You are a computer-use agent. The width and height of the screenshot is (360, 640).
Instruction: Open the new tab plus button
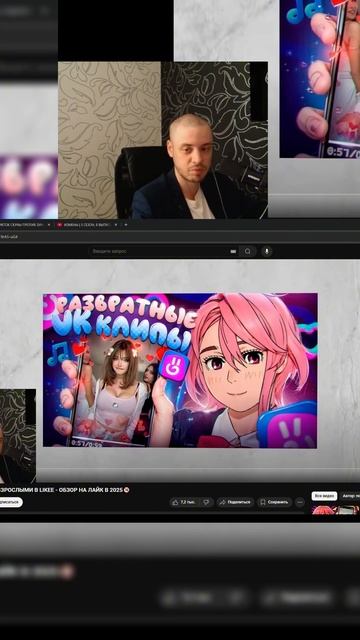click(x=126, y=224)
